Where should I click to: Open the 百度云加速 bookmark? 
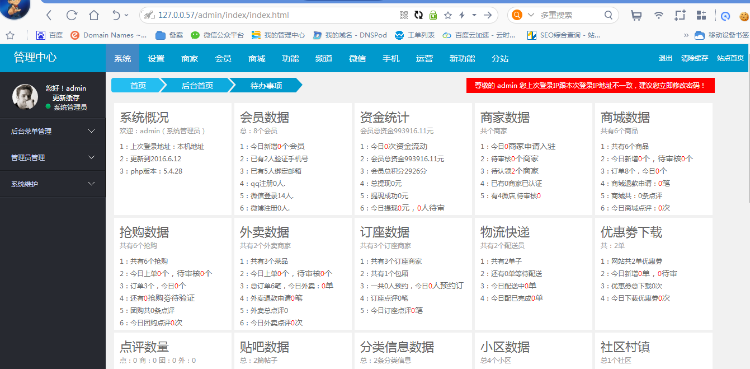coord(479,35)
